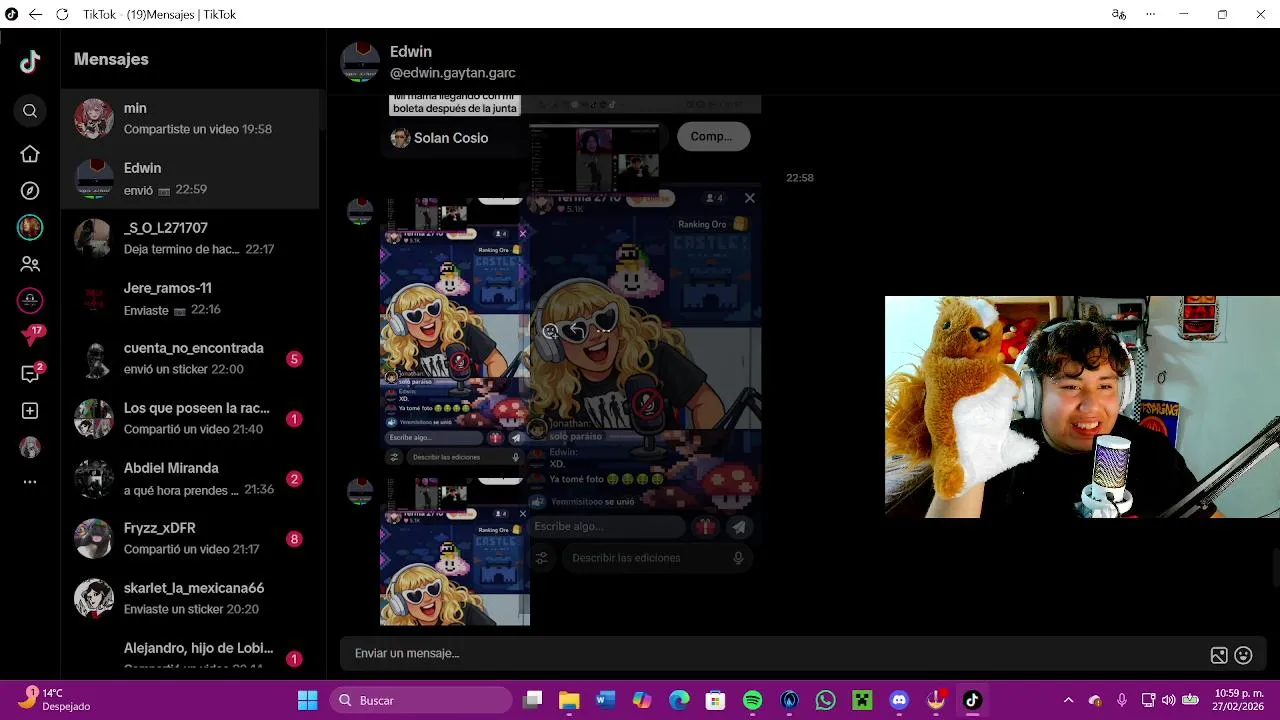Open the Fryzz_xDFR chat
The width and height of the screenshot is (1280, 720).
tap(190, 538)
